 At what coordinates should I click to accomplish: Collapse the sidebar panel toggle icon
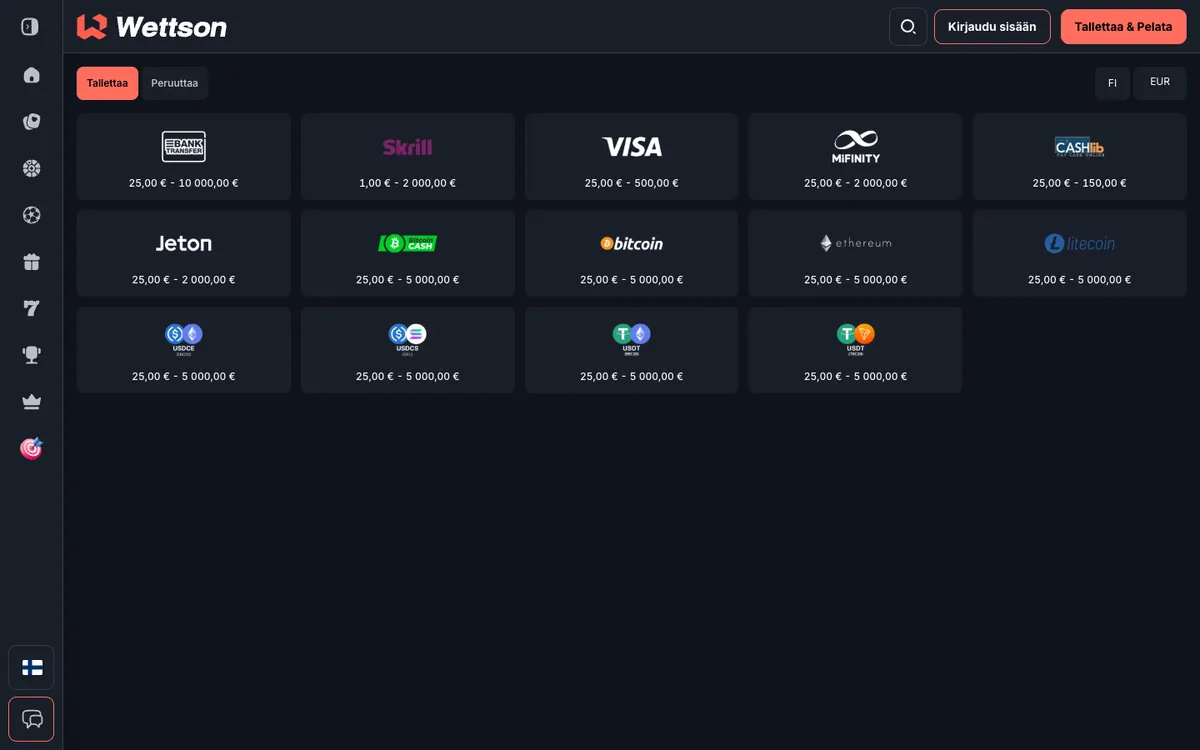(30, 27)
